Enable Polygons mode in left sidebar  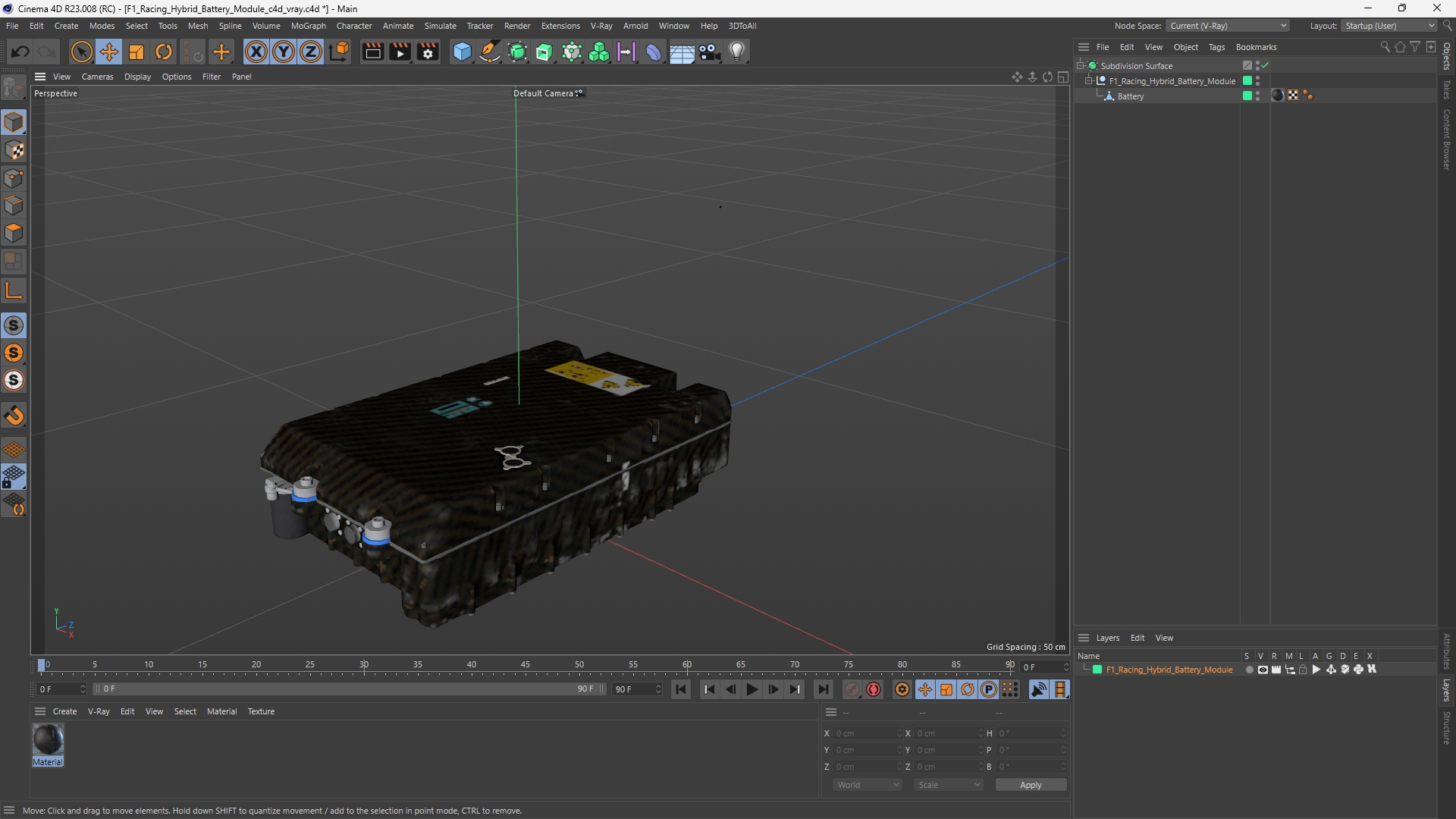click(x=14, y=233)
